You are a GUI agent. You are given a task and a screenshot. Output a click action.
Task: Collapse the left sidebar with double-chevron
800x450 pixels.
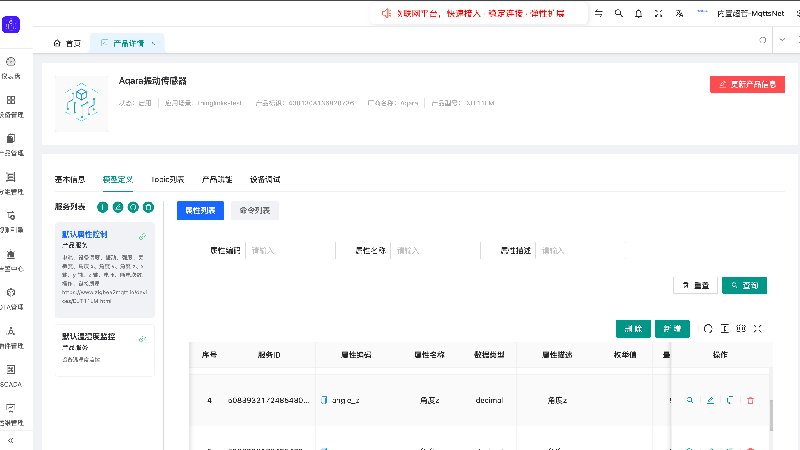click(10, 440)
